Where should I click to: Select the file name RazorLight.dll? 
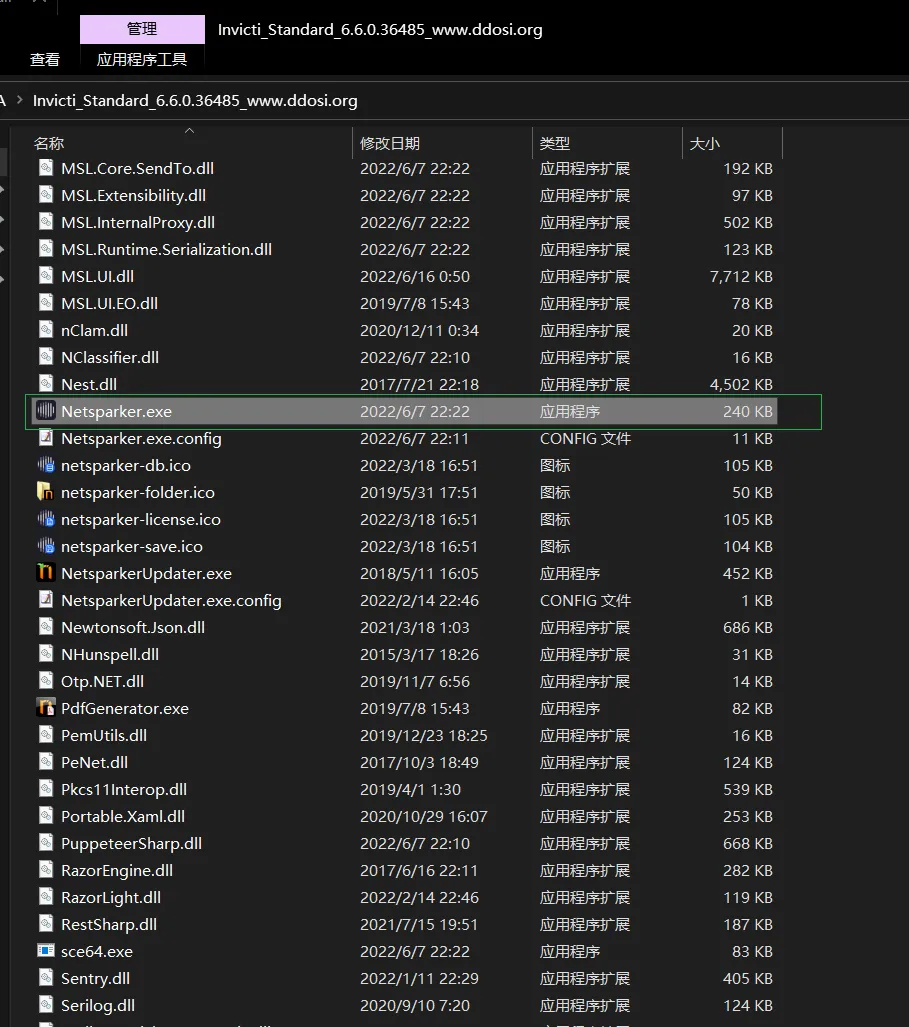pyautogui.click(x=111, y=897)
